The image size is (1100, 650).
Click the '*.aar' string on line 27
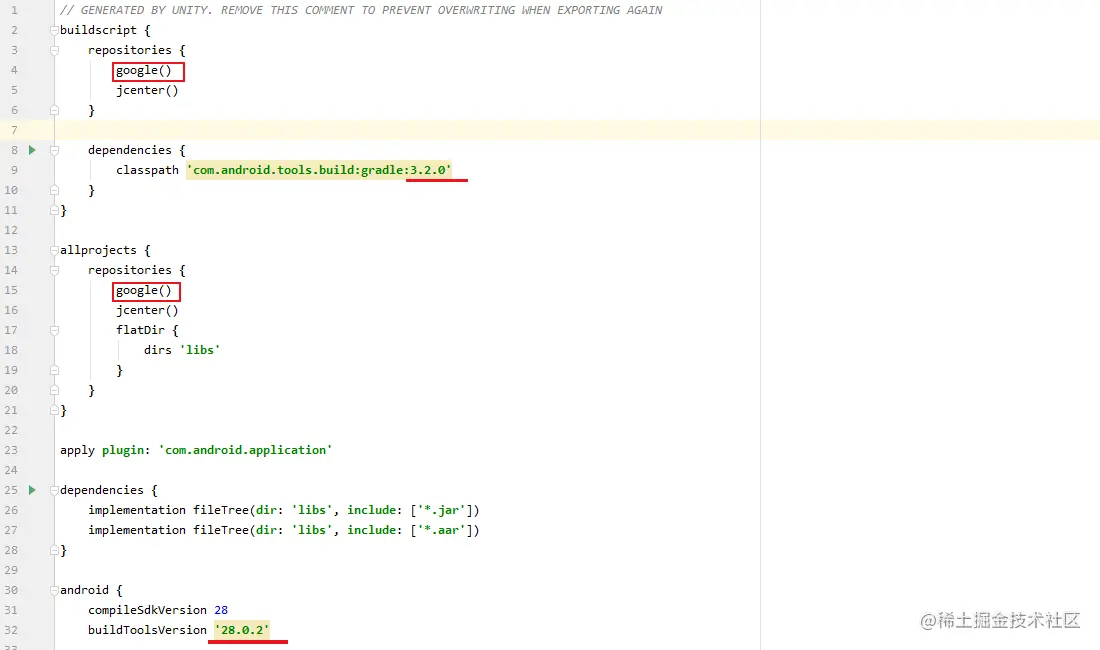442,530
